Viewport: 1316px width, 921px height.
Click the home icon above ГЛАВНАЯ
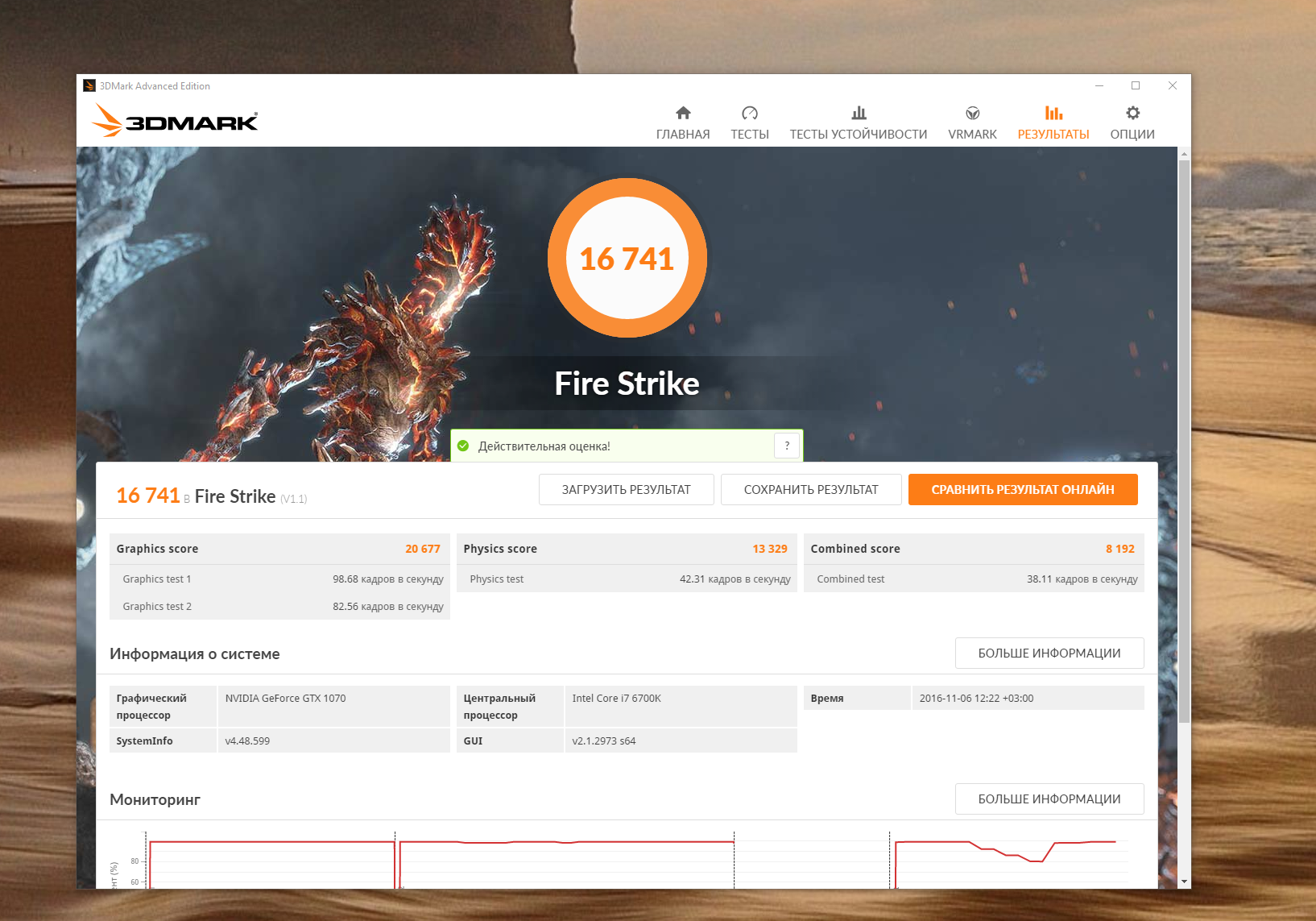[x=683, y=113]
